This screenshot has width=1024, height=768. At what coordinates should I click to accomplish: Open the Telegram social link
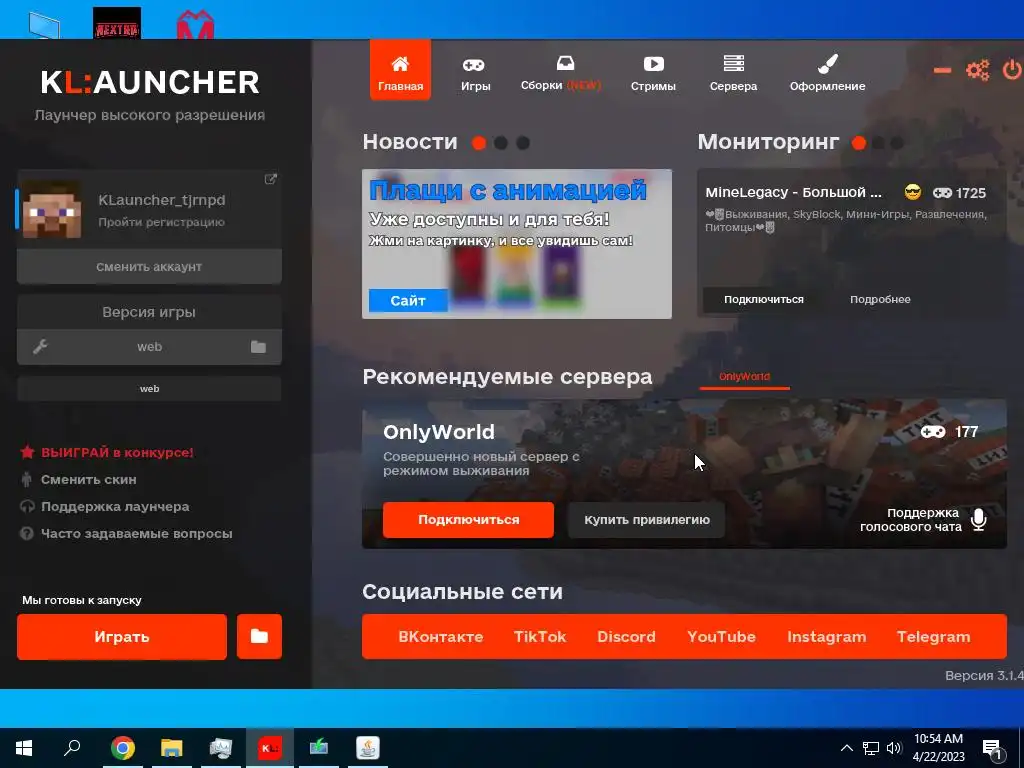pyautogui.click(x=933, y=637)
